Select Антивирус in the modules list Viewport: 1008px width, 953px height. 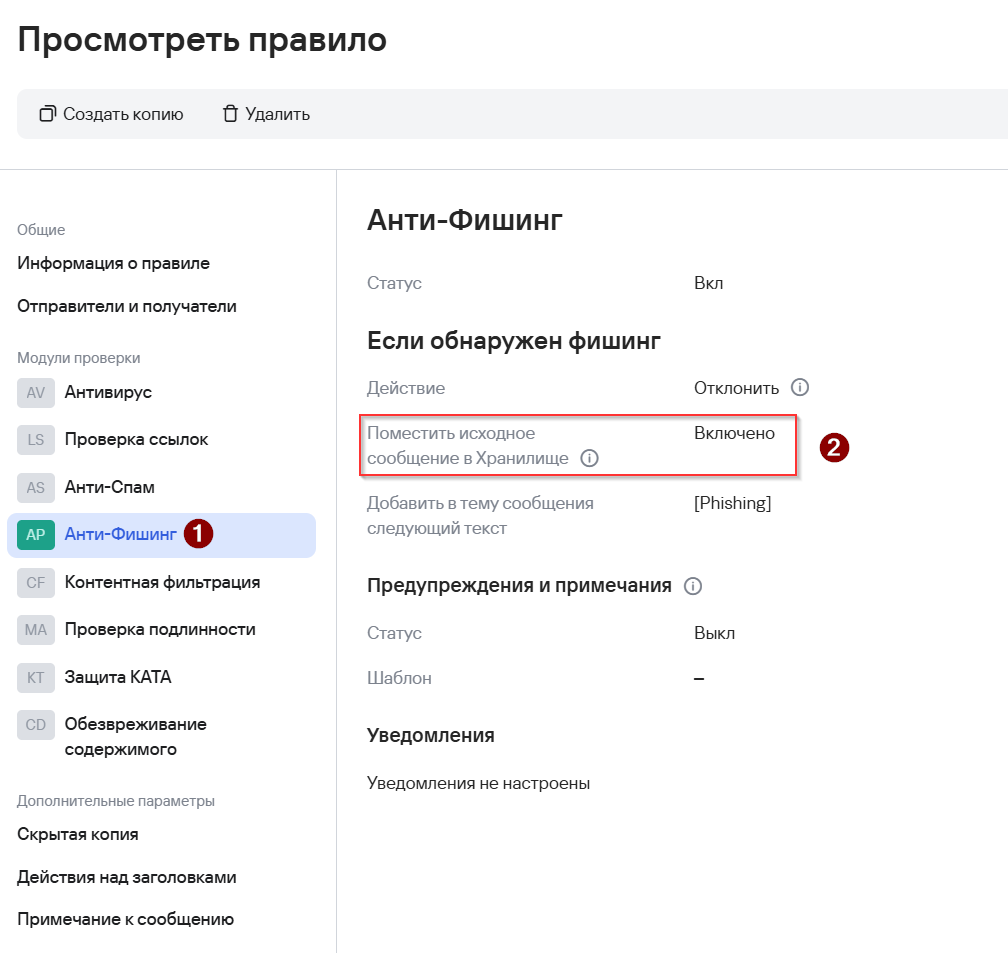click(x=108, y=392)
